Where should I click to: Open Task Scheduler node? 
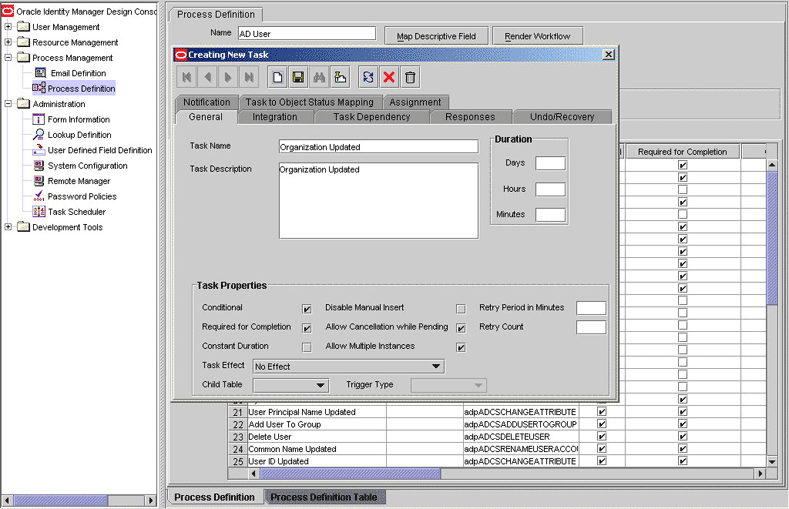[76, 212]
